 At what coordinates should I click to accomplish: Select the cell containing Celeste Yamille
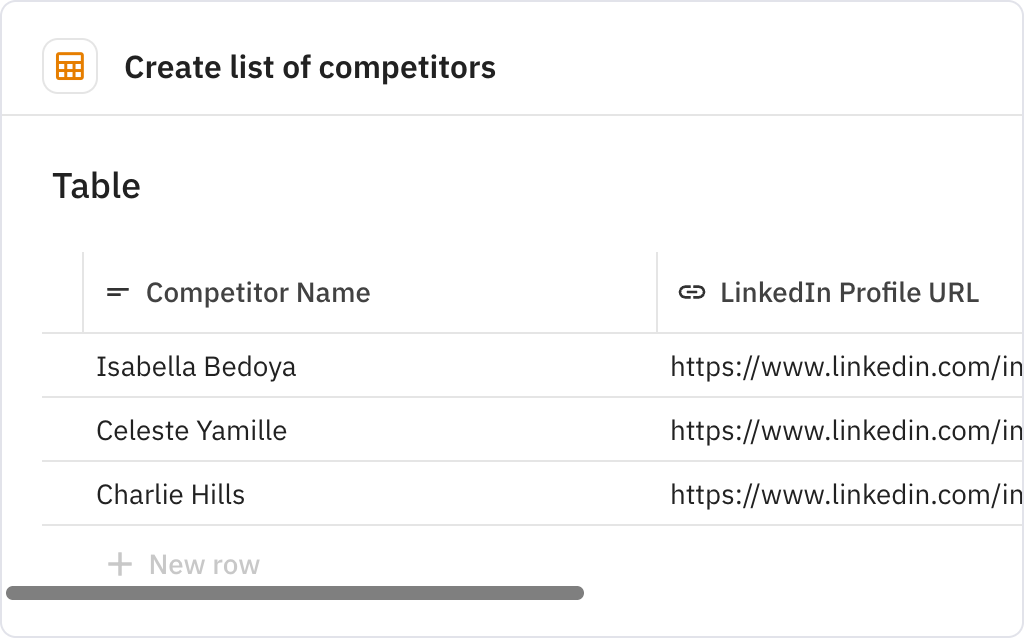point(190,430)
